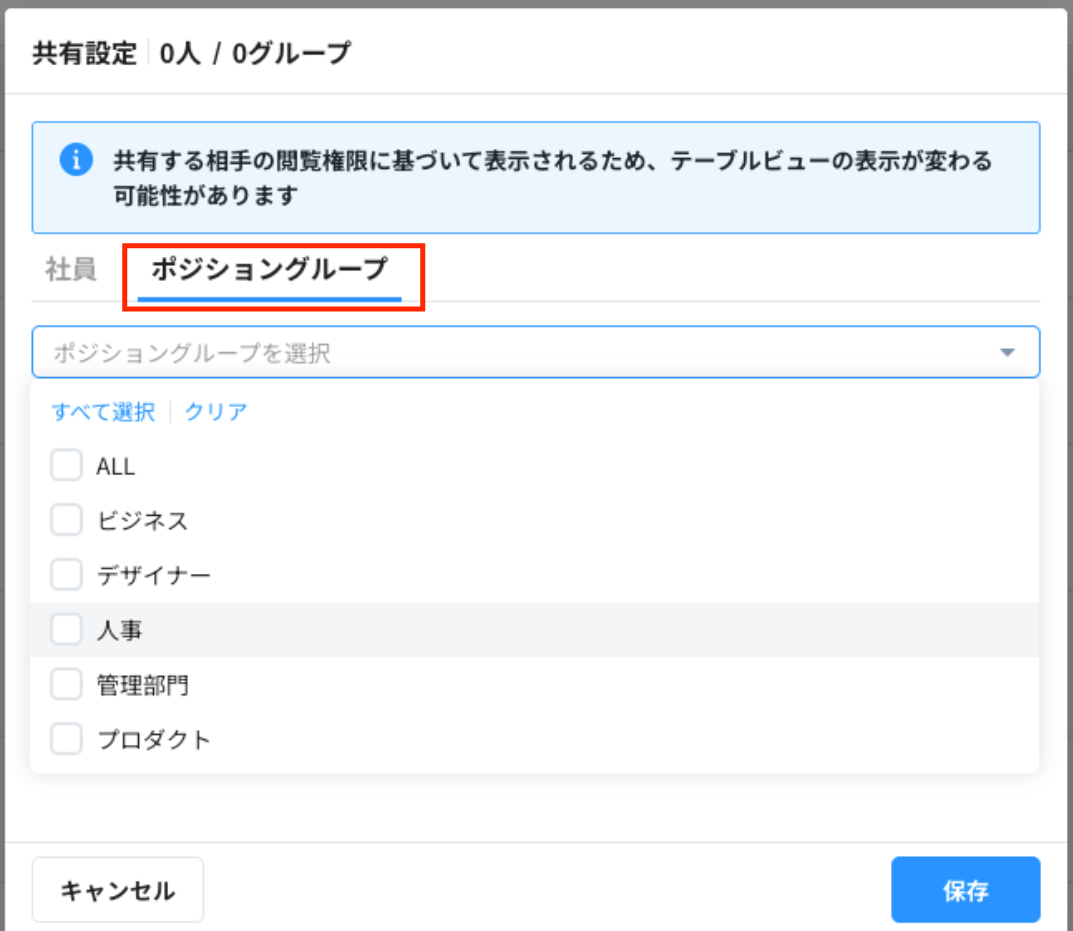Screen dimensions: 1073x931
Task: Click the 共有設定 dialog title
Action: click(84, 53)
